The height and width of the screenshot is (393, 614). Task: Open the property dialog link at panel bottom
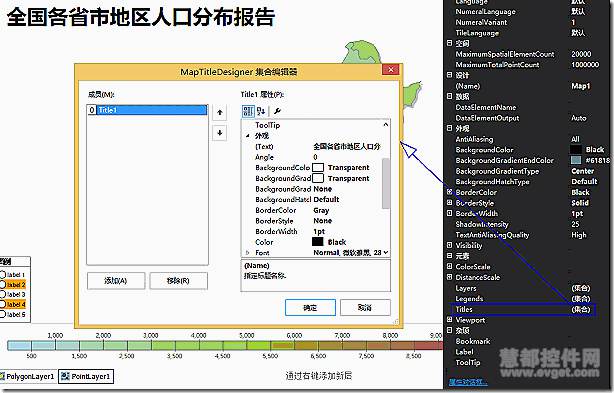(468, 382)
